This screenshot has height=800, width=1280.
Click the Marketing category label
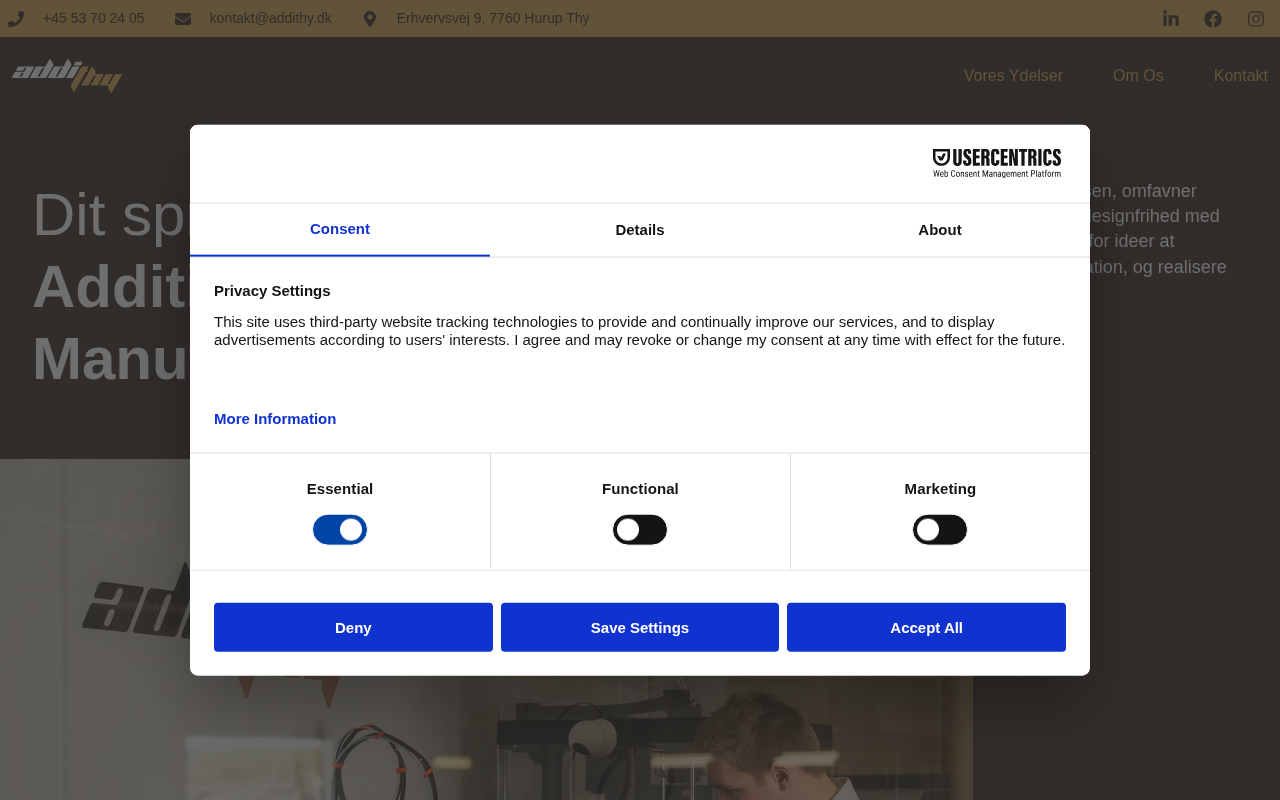pyautogui.click(x=940, y=489)
